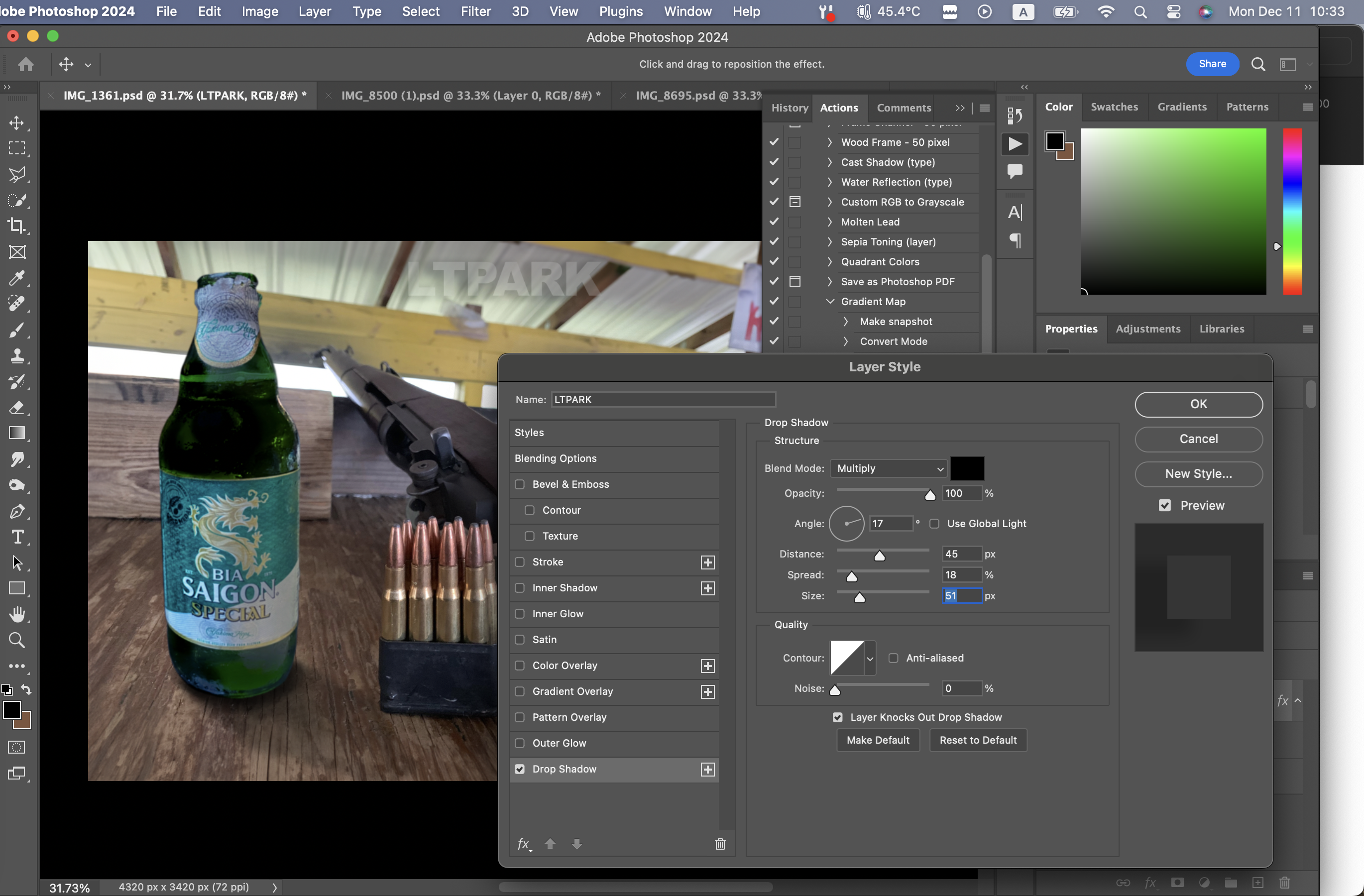Uncheck Layer Knocks Out Drop Shadow
Screen dimensions: 1364x896
click(x=837, y=717)
